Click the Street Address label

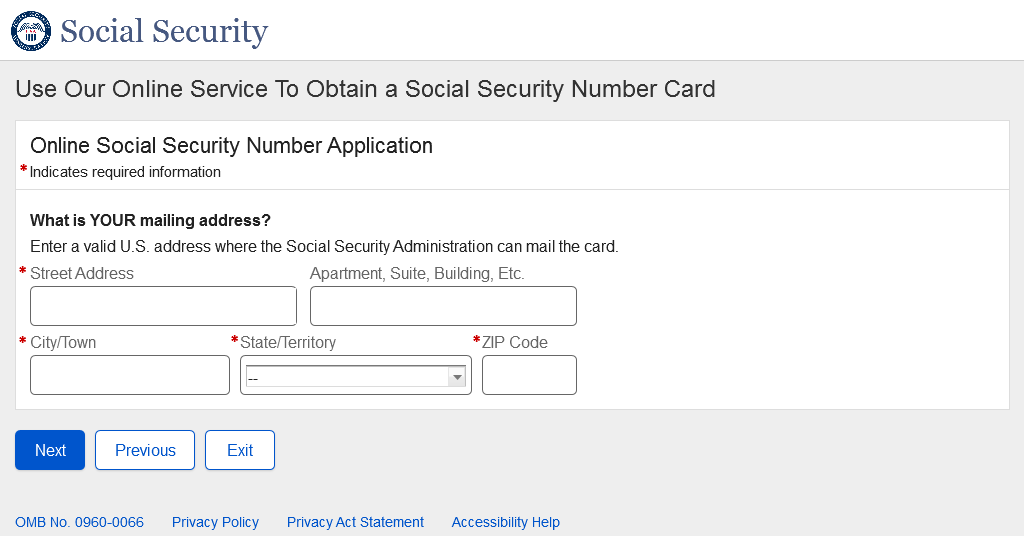(82, 273)
